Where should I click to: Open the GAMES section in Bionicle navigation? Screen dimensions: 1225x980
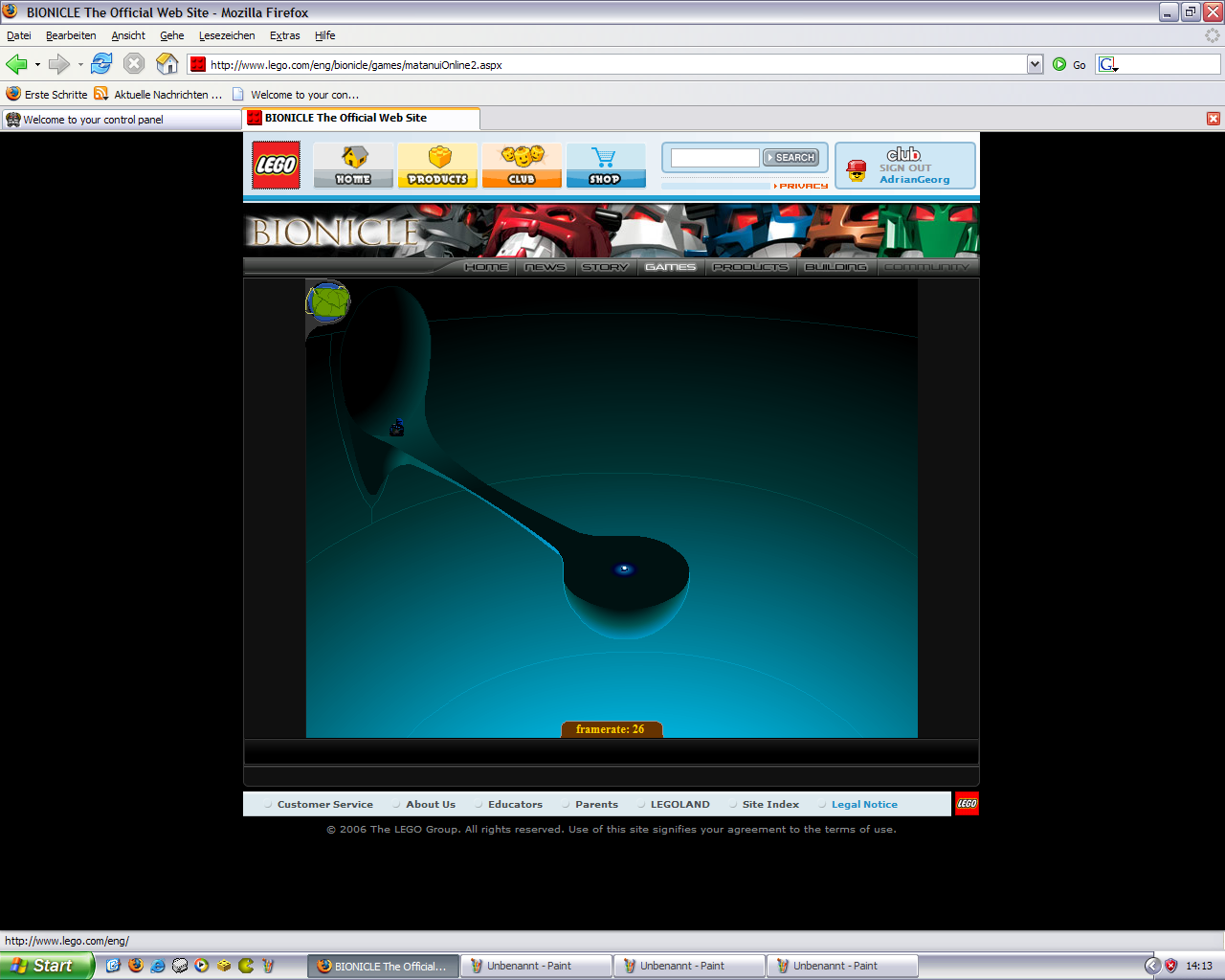pos(670,267)
